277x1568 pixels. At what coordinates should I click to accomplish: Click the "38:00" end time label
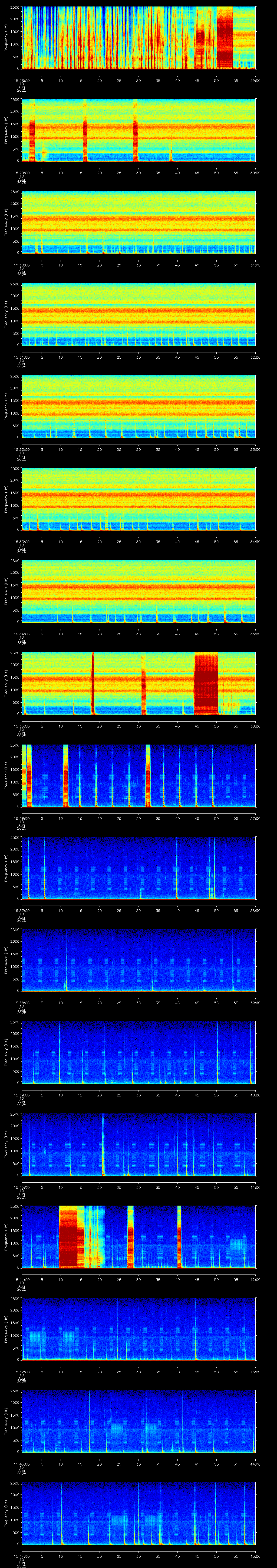point(256,910)
